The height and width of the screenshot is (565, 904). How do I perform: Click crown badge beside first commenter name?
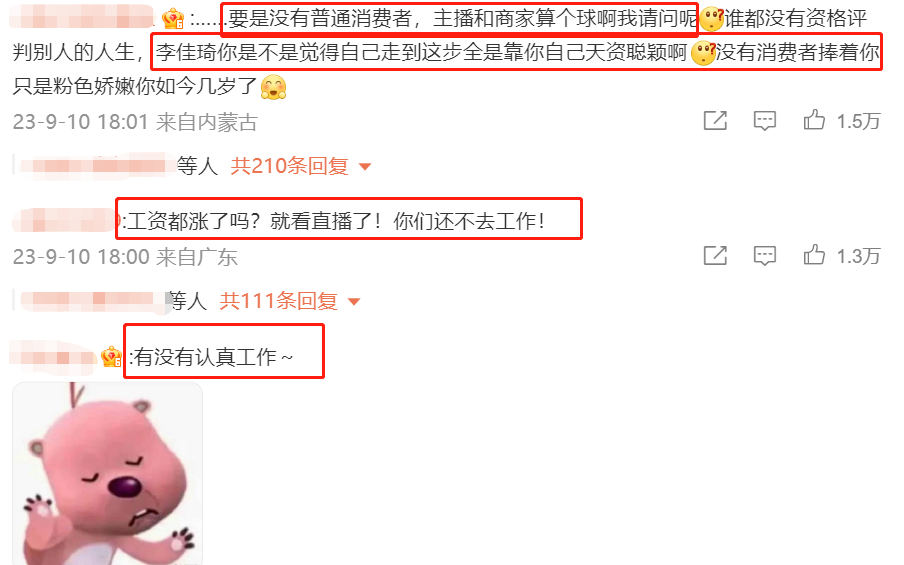click(172, 19)
